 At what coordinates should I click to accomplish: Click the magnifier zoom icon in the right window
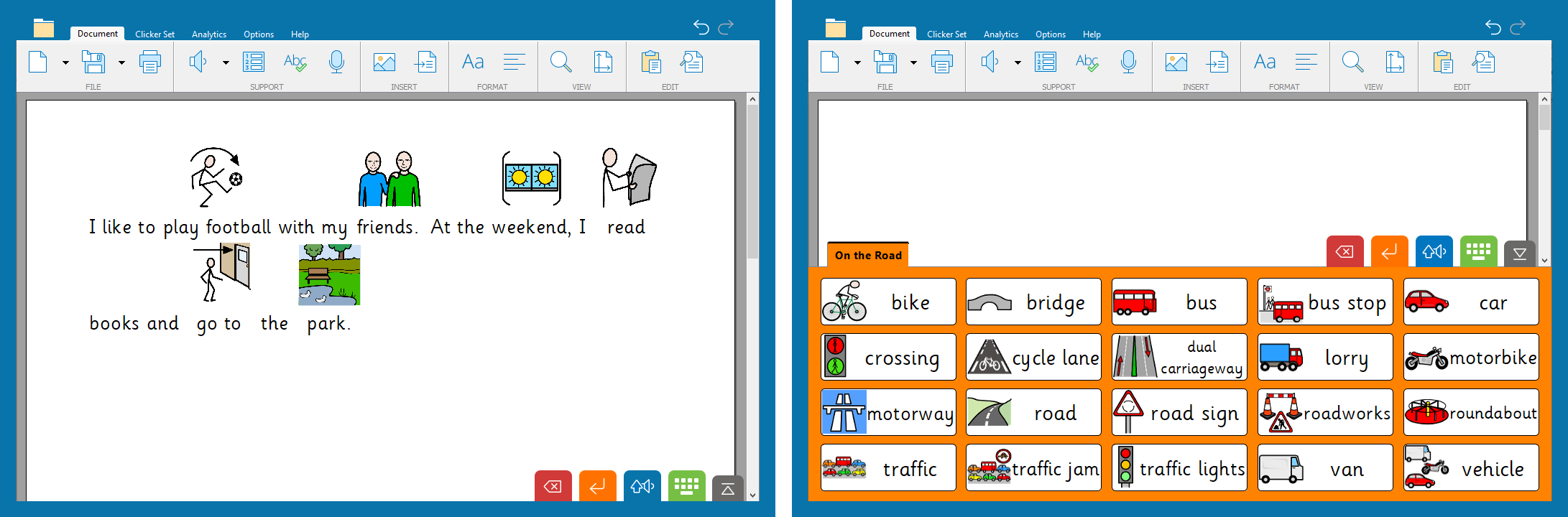pos(1352,62)
